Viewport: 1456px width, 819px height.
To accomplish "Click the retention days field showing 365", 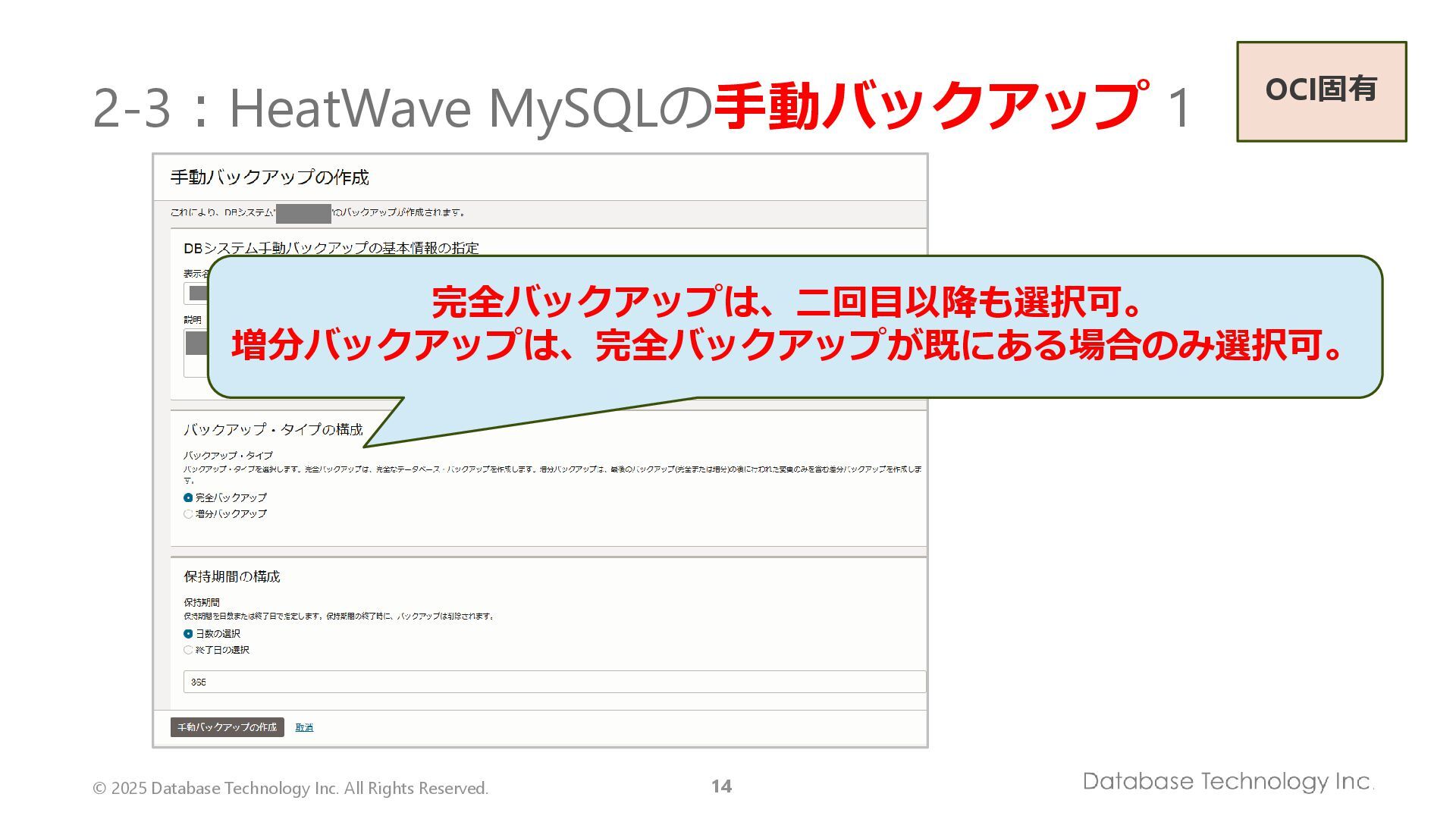I will [554, 682].
